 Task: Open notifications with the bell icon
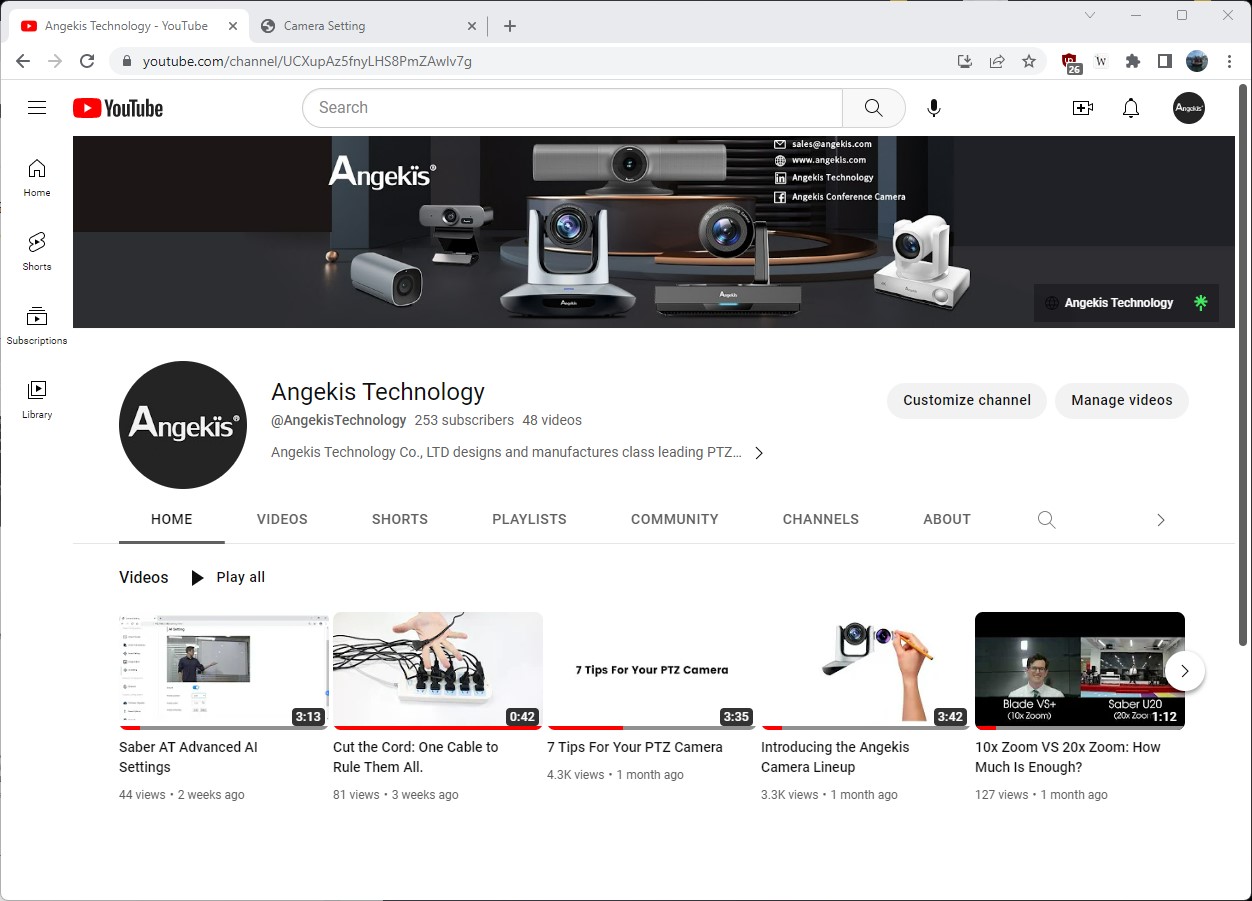coord(1130,107)
